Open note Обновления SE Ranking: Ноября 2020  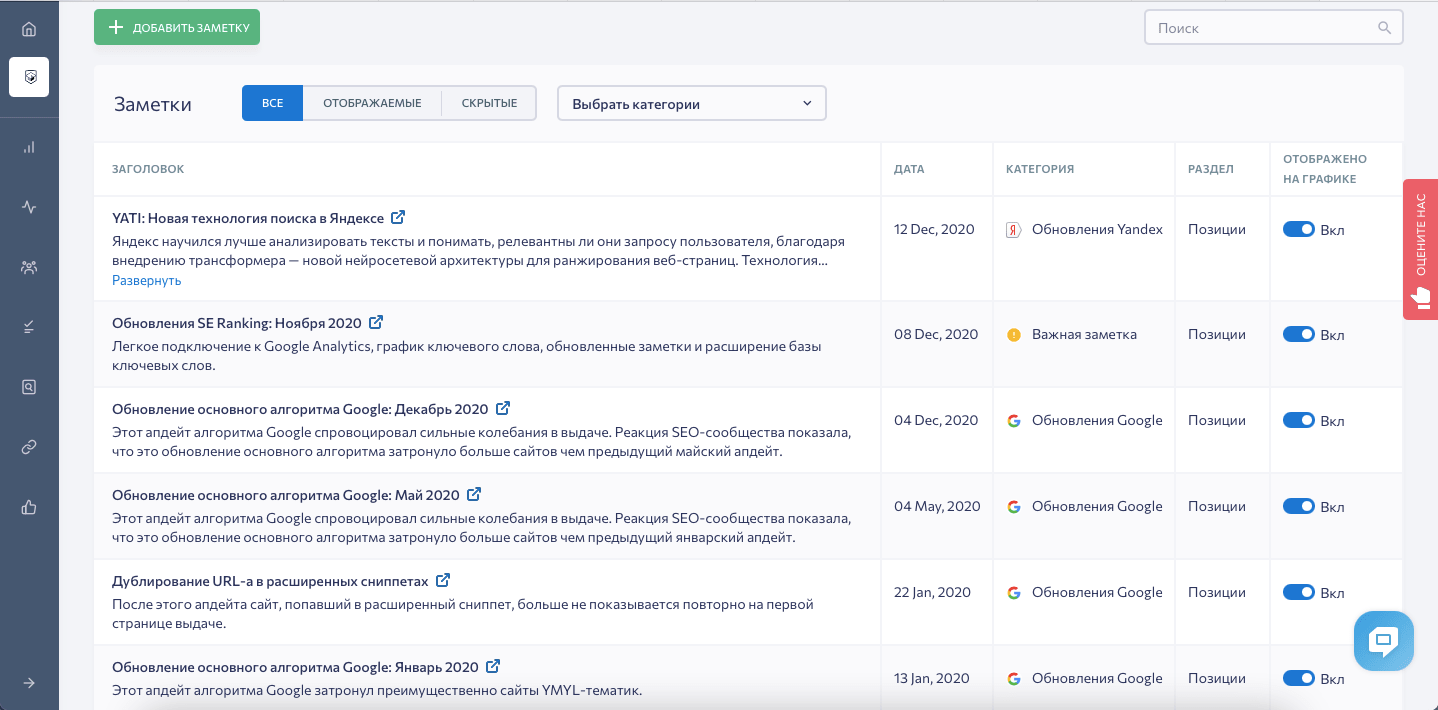[x=236, y=324]
